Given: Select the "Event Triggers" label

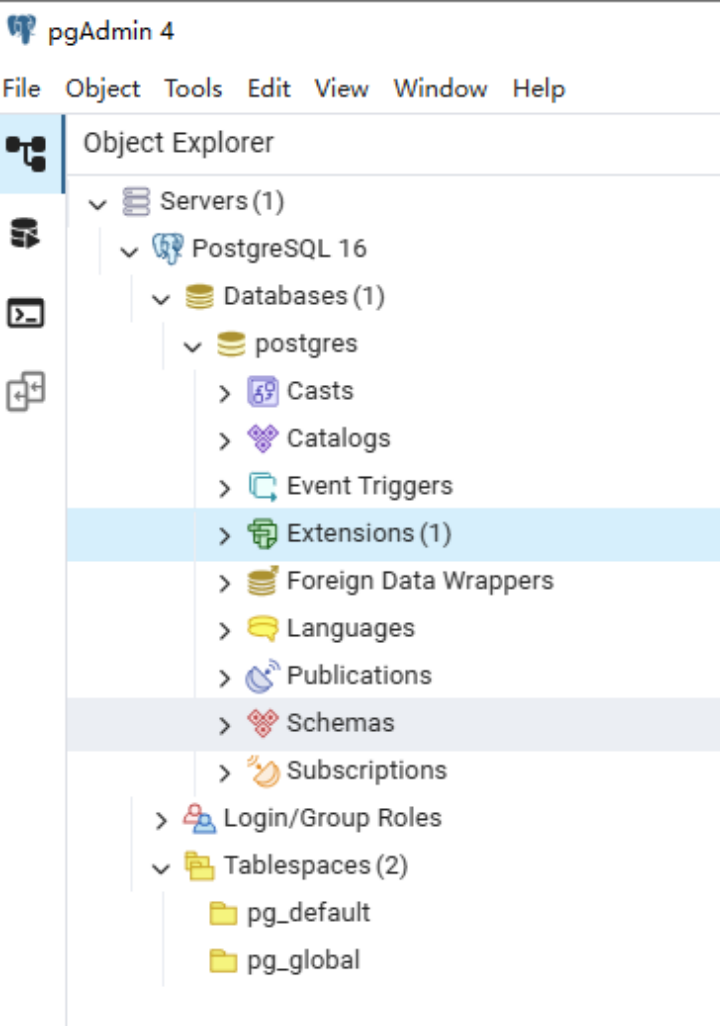Looking at the screenshot, I should [370, 487].
